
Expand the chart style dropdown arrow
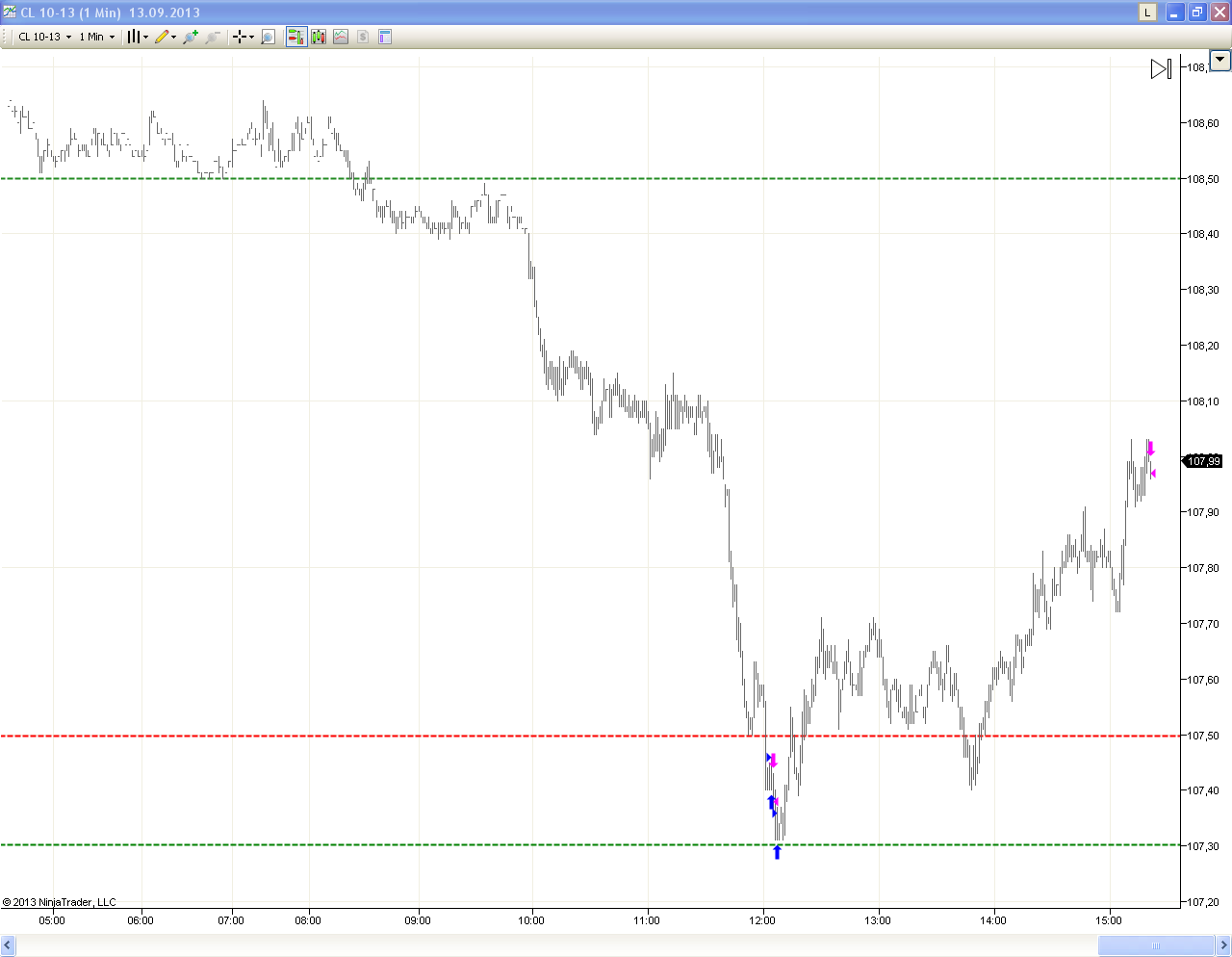[146, 37]
